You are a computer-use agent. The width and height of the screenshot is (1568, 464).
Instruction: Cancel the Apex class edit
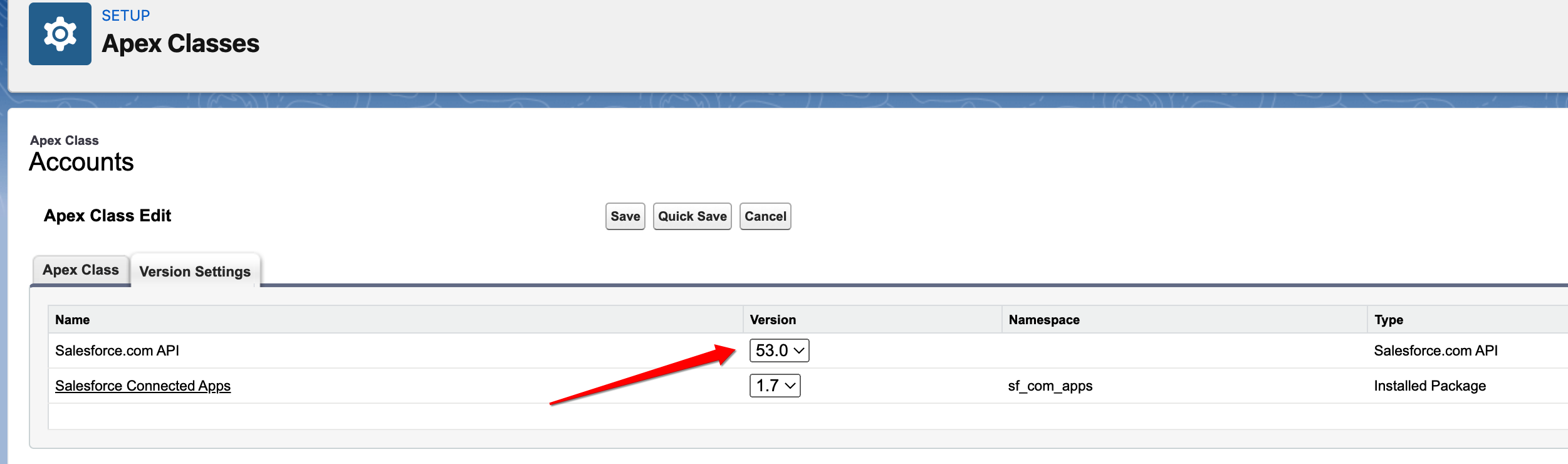[765, 216]
